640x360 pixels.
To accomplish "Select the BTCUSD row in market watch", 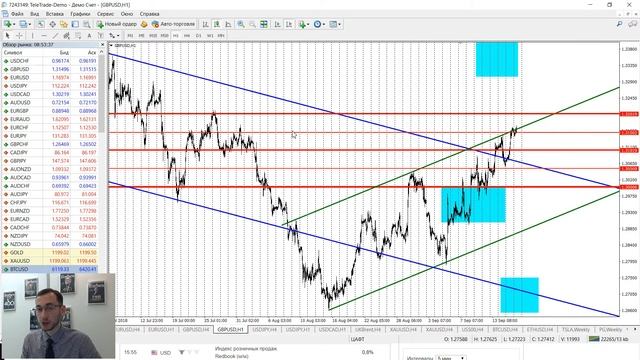I will click(50, 269).
